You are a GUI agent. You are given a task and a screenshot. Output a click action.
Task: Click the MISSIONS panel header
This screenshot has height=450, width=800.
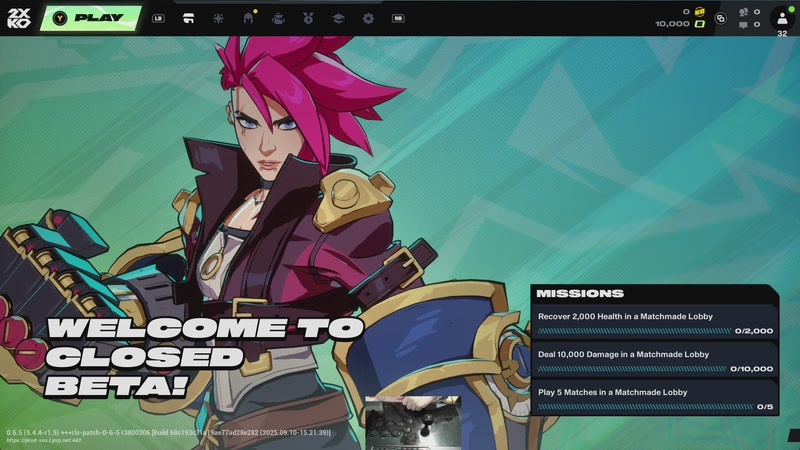pos(654,293)
